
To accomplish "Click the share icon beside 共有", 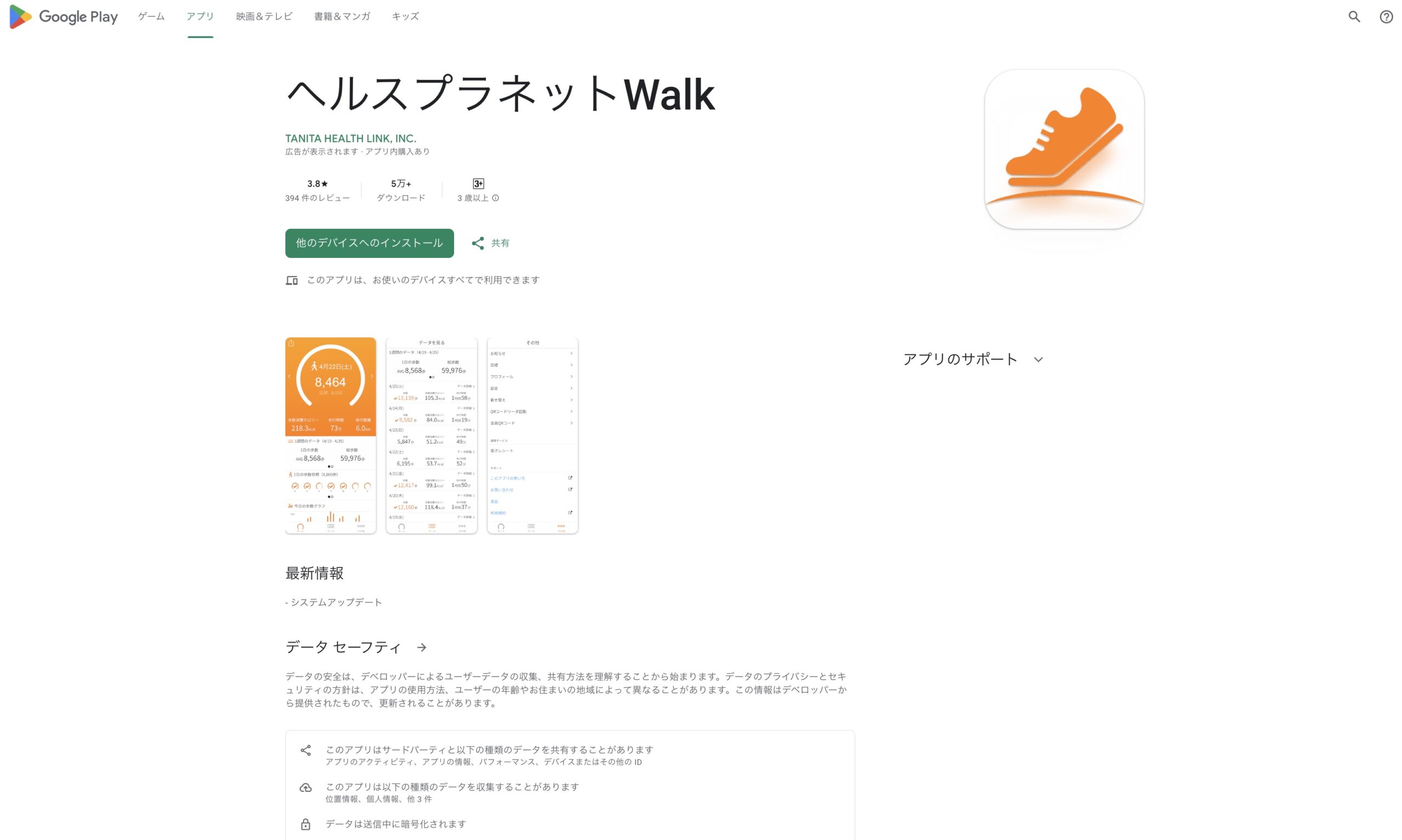I will coord(478,243).
